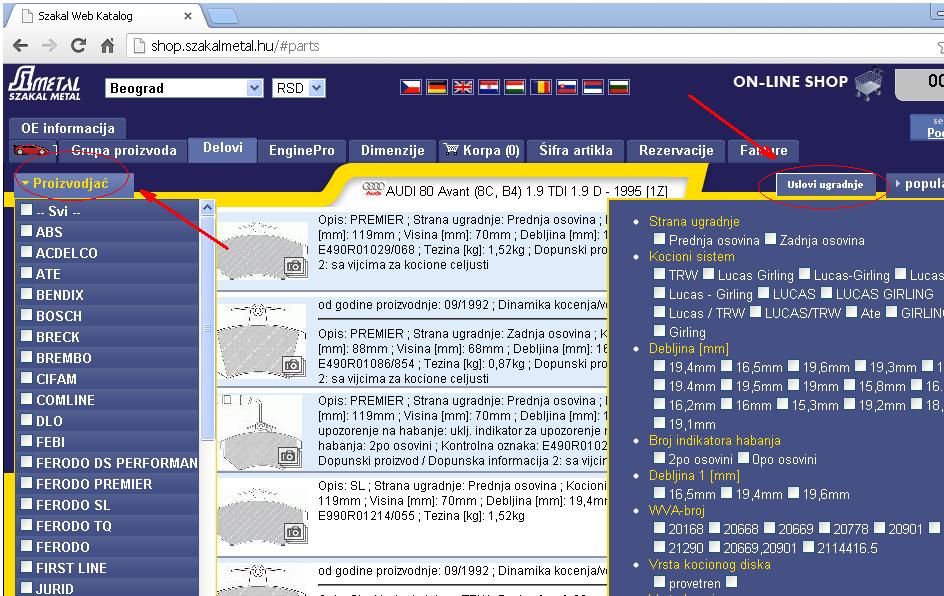Open the Fakture tab
This screenshot has width=944, height=596.
763,151
